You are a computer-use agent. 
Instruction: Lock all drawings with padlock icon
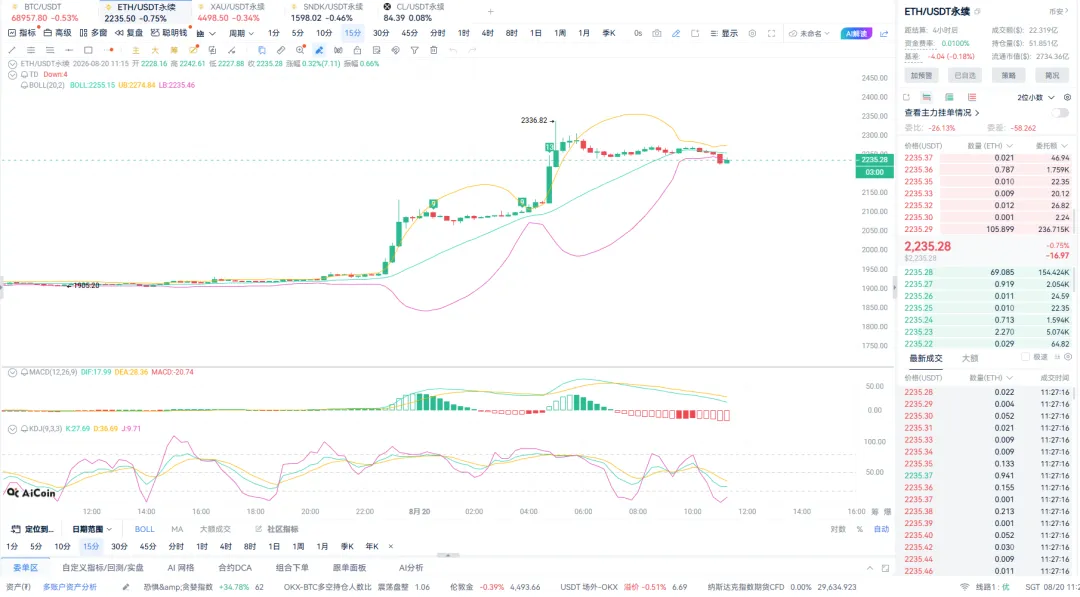[357, 50]
